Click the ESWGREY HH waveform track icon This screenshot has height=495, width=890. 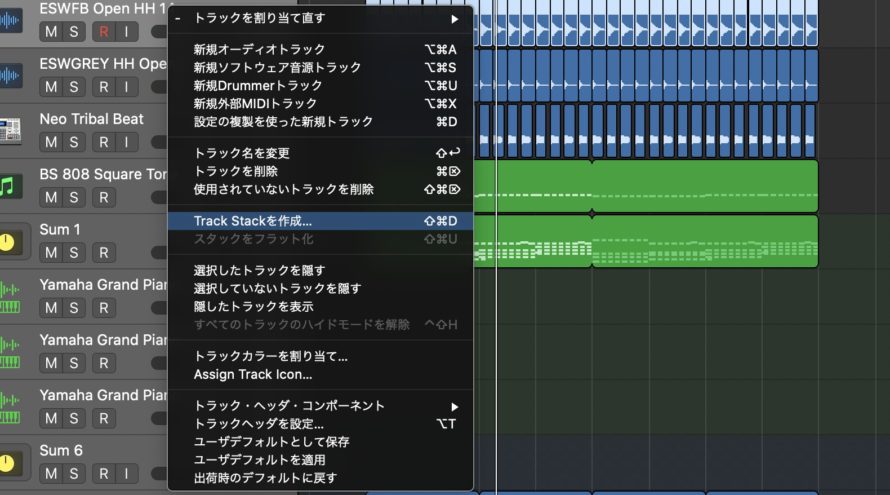pyautogui.click(x=12, y=75)
